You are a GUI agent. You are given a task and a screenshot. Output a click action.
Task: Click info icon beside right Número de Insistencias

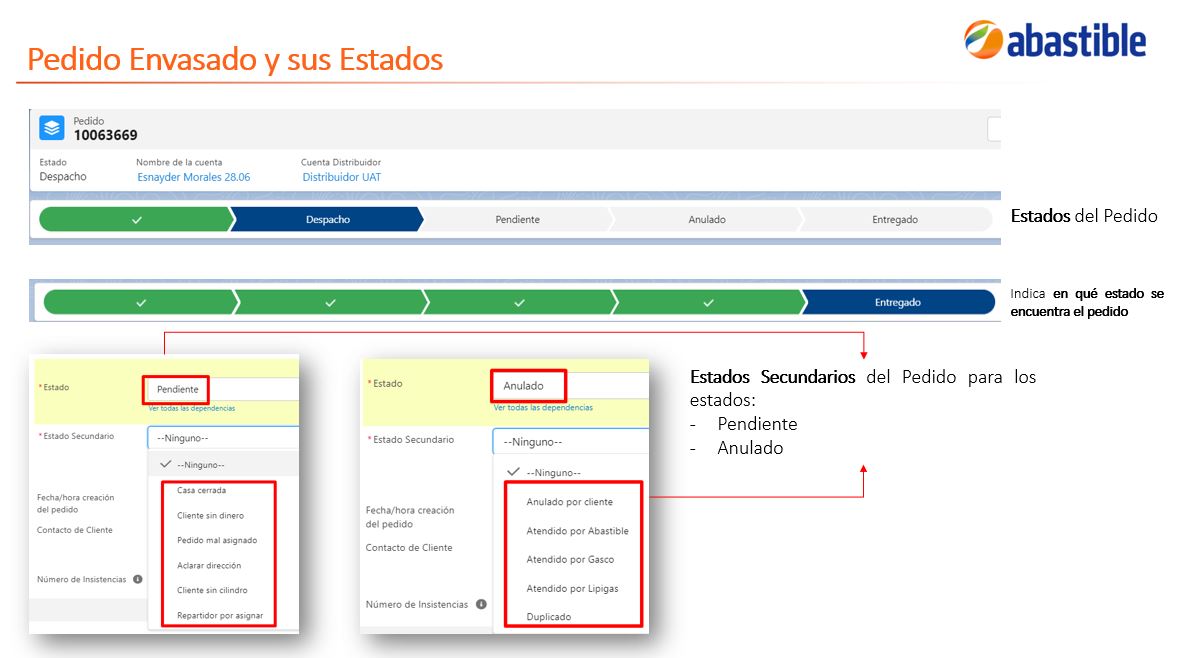click(x=481, y=604)
